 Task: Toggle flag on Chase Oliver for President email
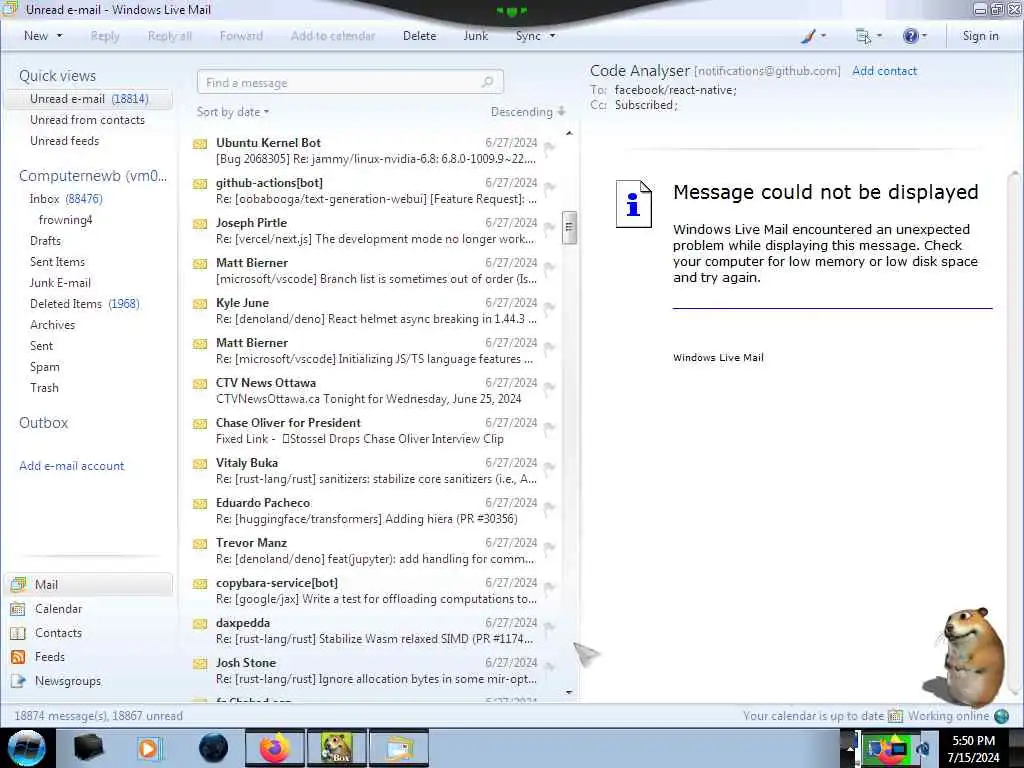(549, 428)
